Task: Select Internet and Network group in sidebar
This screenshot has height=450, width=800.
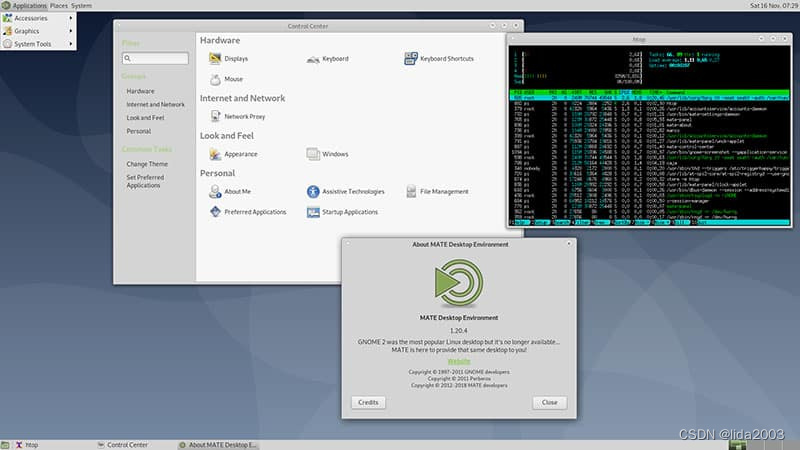Action: (156, 105)
